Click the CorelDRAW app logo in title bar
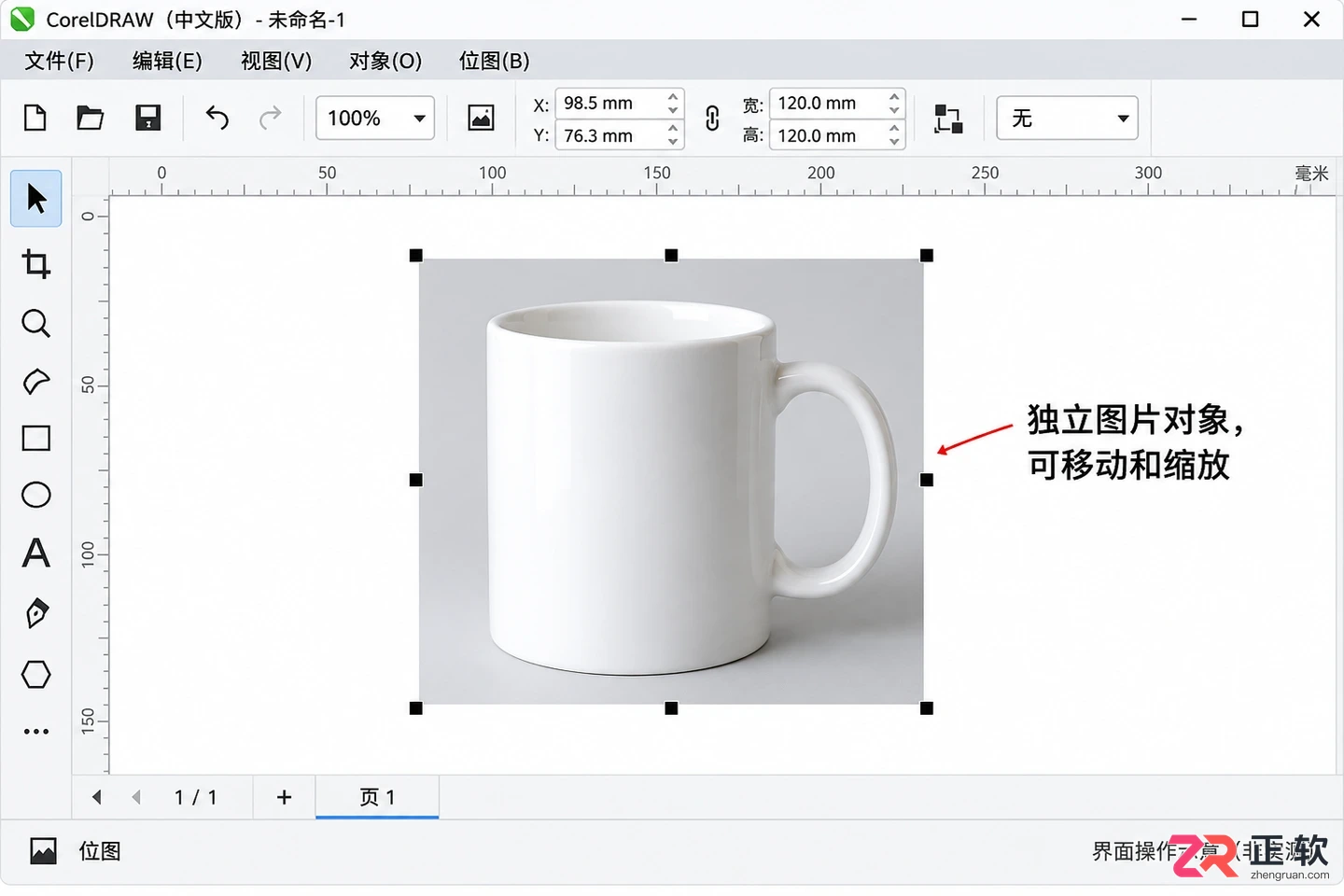The image size is (1344, 896). (22, 20)
